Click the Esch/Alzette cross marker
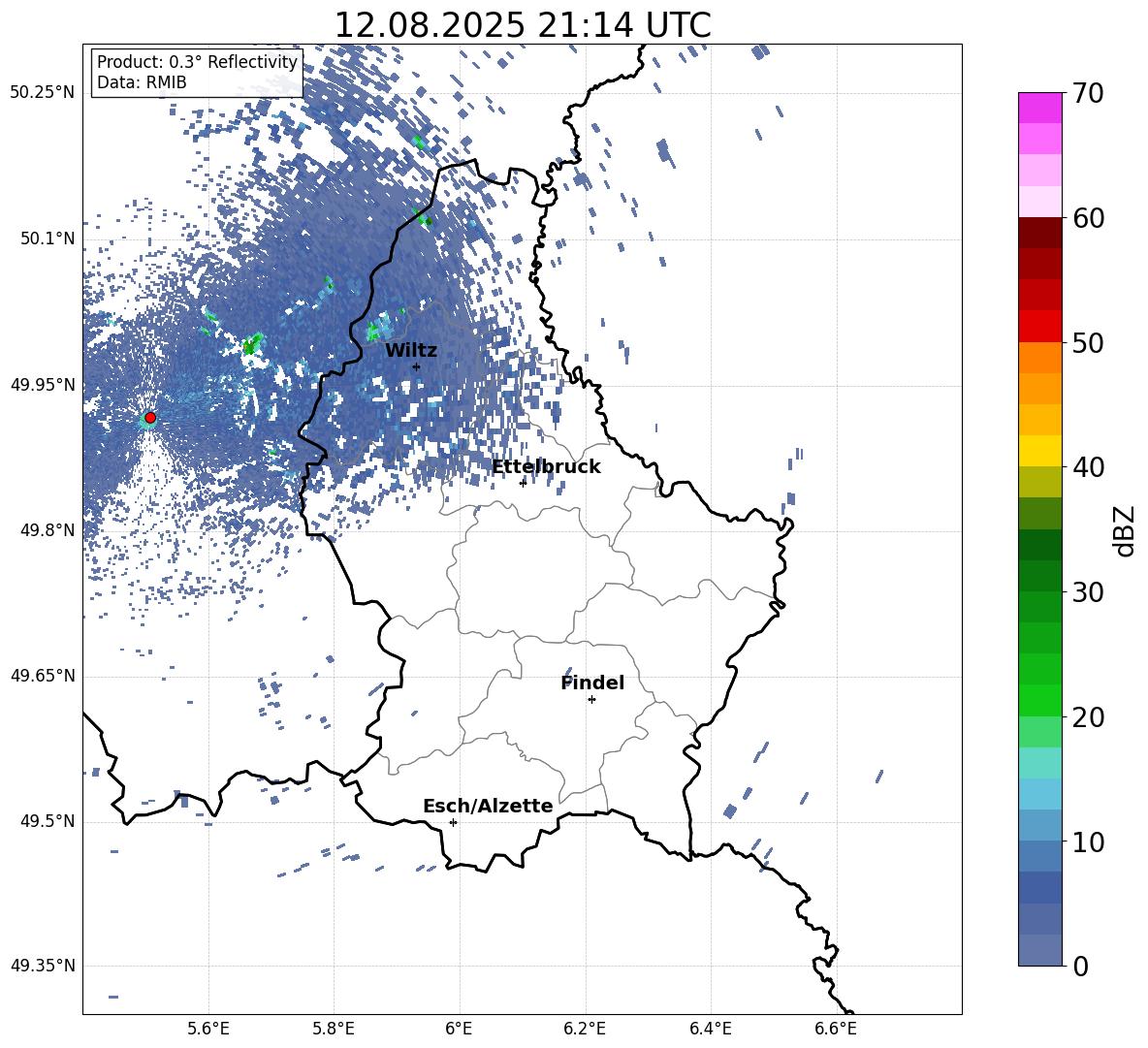Viewport: 1148px width, 1048px height. tap(453, 822)
